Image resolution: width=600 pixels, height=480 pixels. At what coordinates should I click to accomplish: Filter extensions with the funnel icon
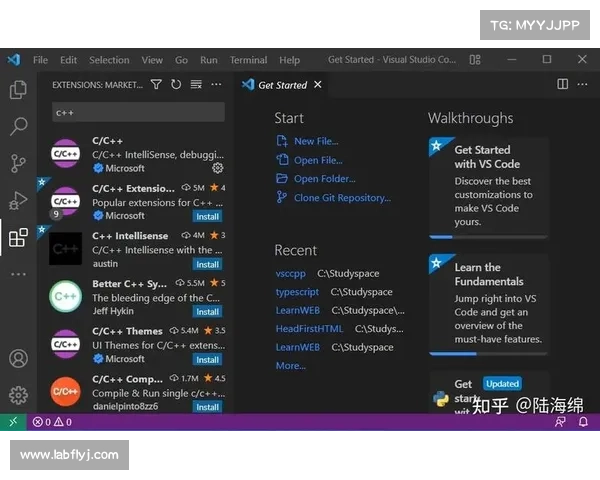point(156,84)
